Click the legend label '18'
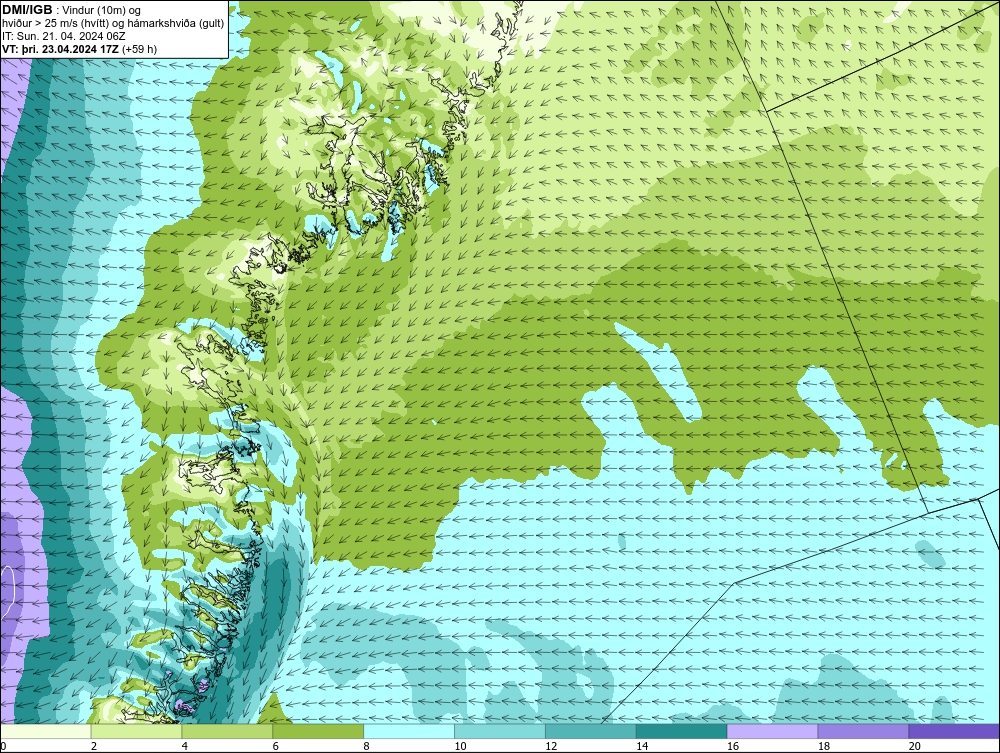 click(x=823, y=746)
